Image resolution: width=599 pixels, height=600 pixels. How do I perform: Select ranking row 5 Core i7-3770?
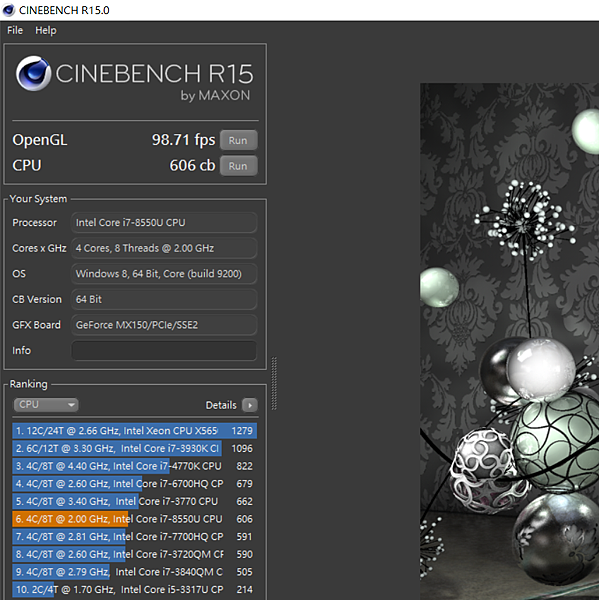pos(134,501)
